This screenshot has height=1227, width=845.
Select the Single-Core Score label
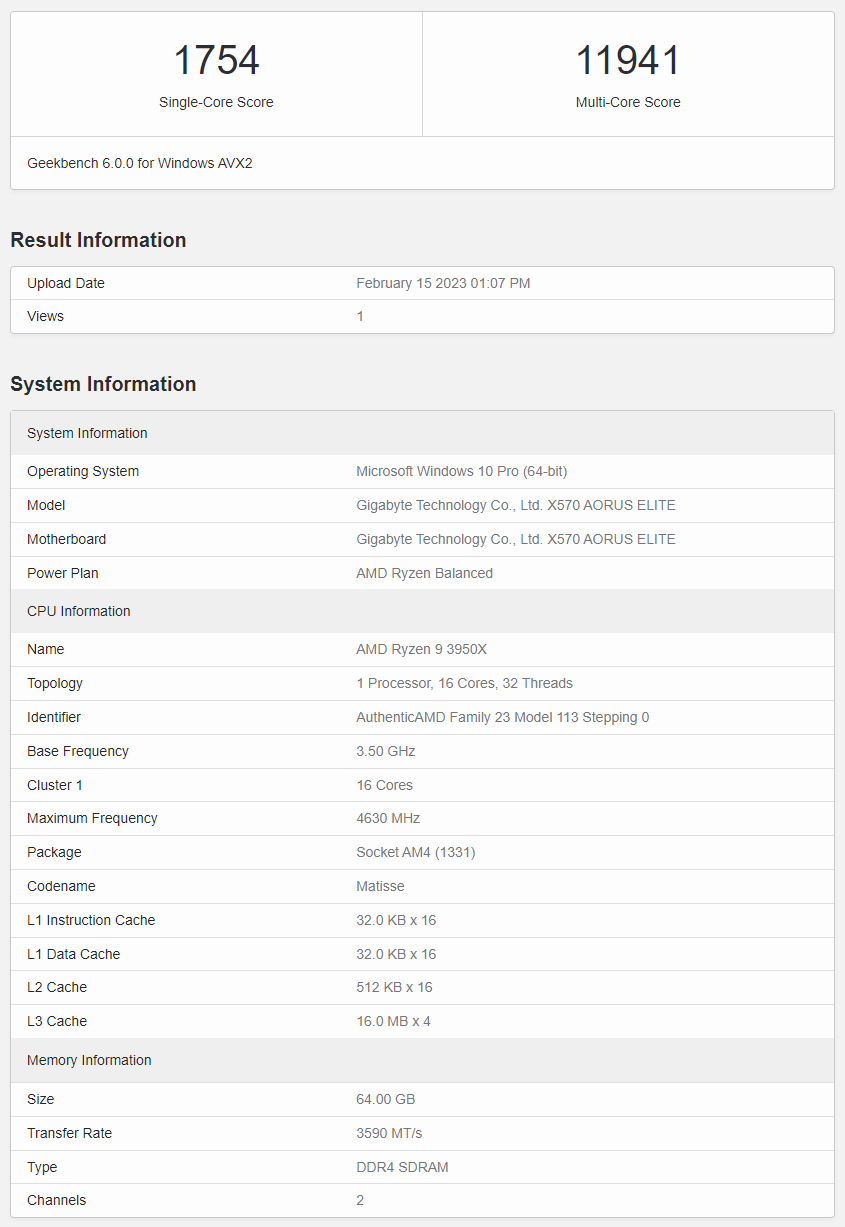(216, 102)
